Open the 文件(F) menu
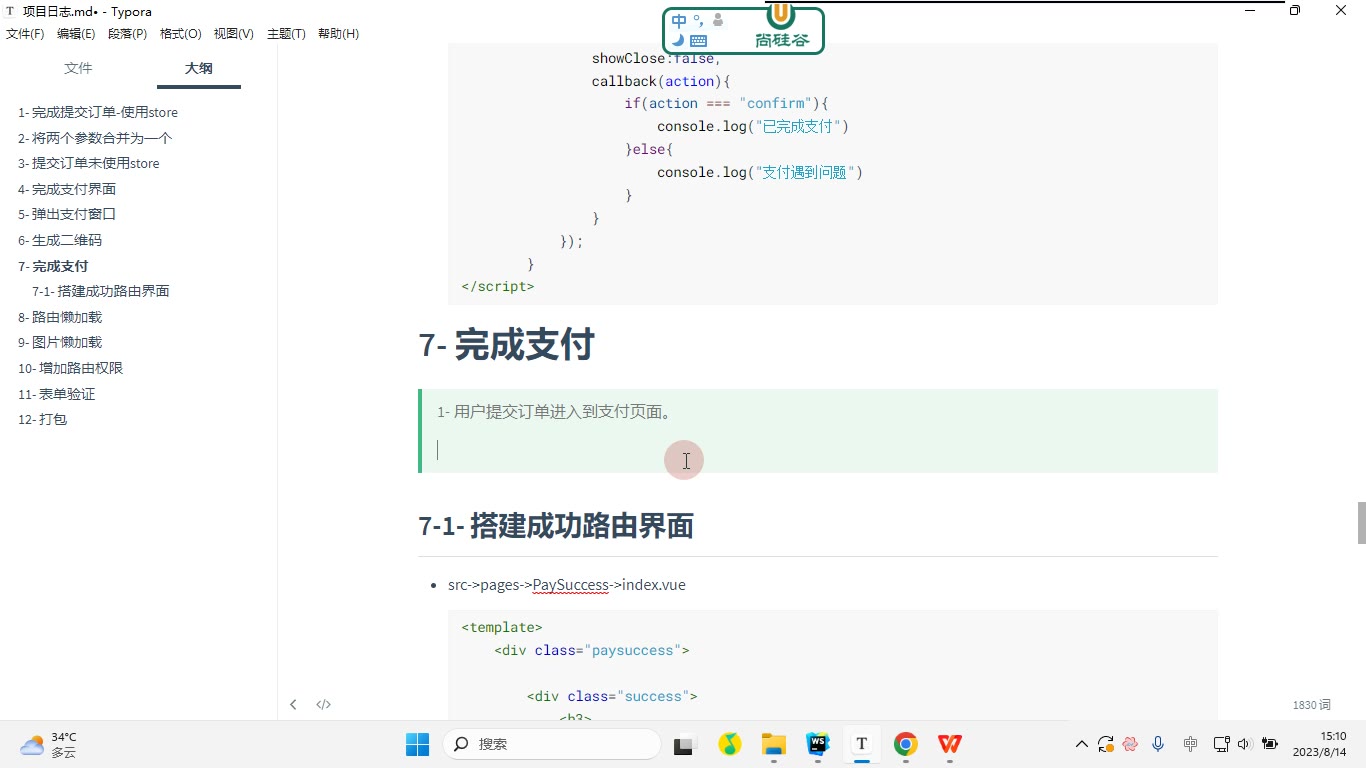Viewport: 1366px width, 768px height. [x=25, y=34]
